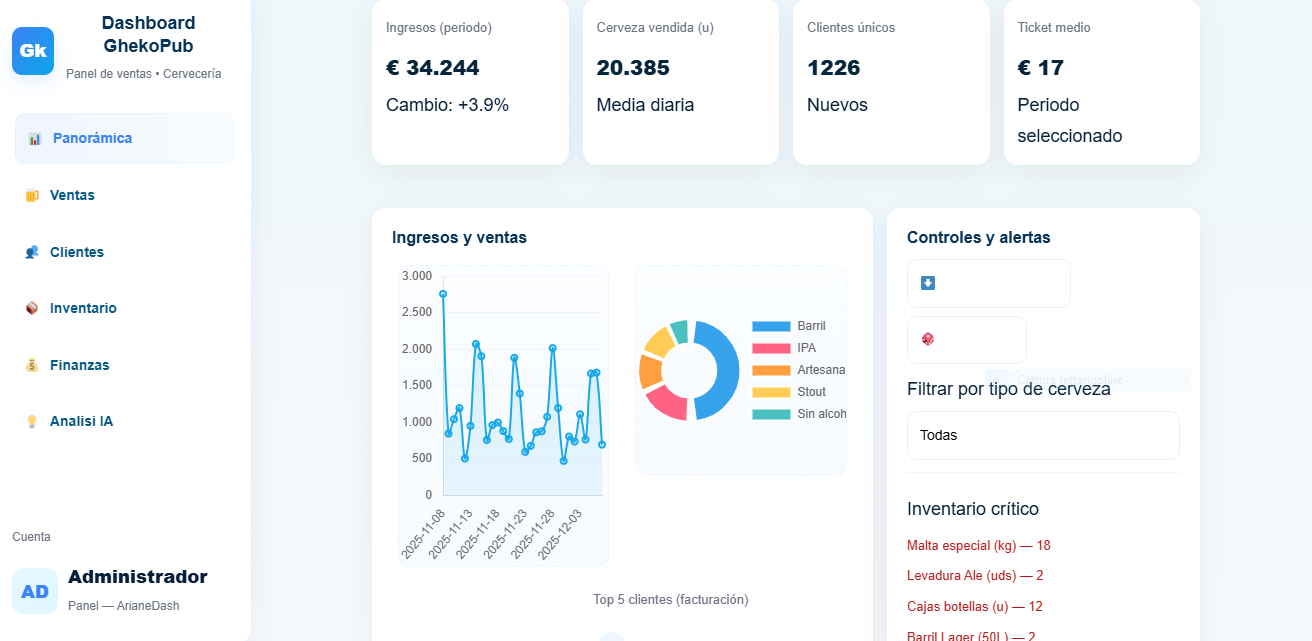Click the Ventas beer mug icon

(32, 196)
